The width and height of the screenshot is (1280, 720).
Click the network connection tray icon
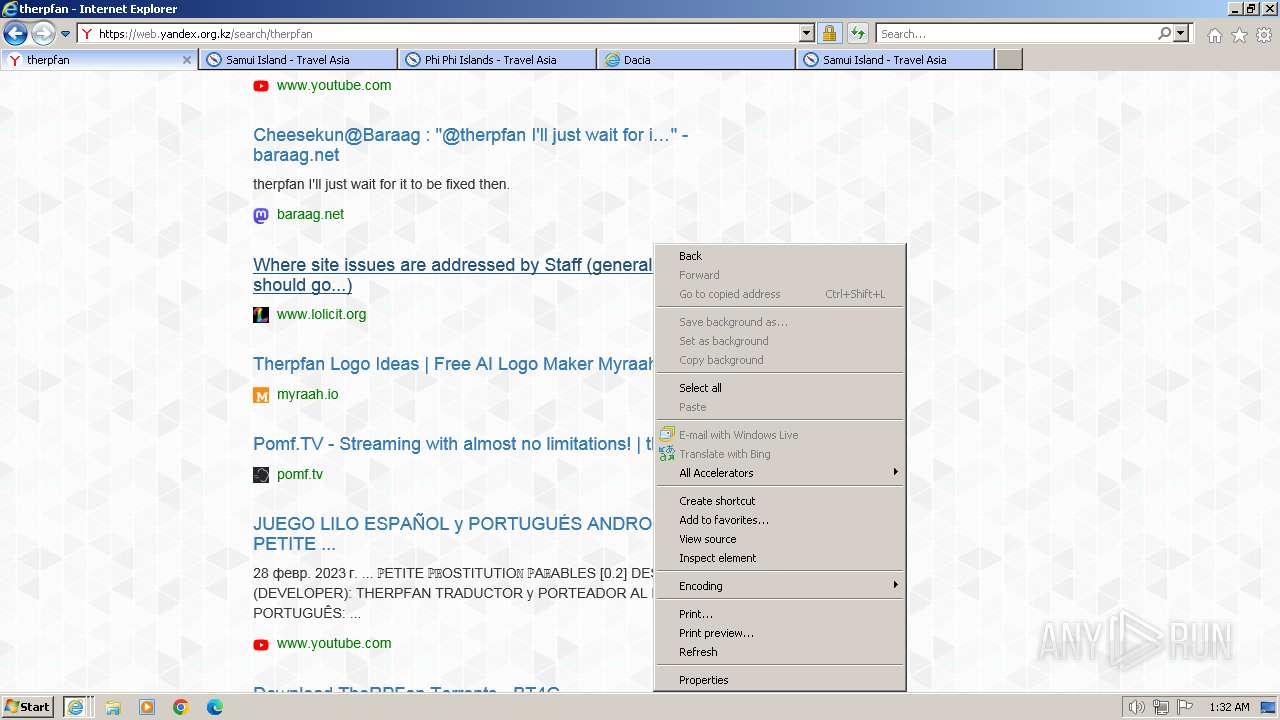coord(1161,707)
